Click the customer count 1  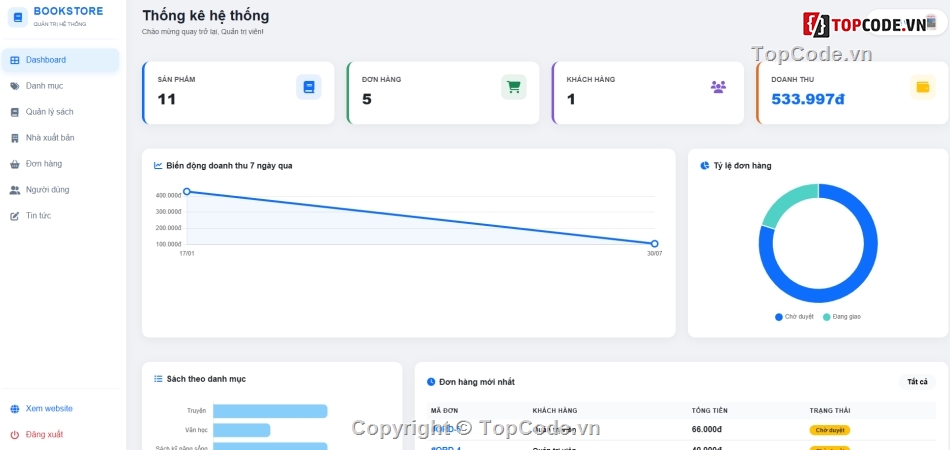571,99
